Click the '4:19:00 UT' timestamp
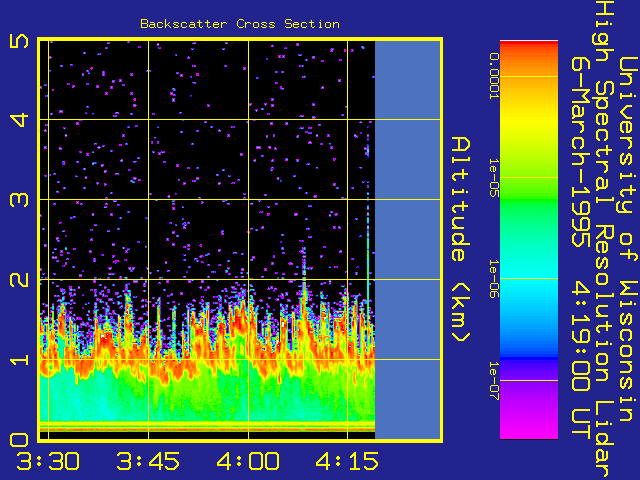 click(x=581, y=361)
